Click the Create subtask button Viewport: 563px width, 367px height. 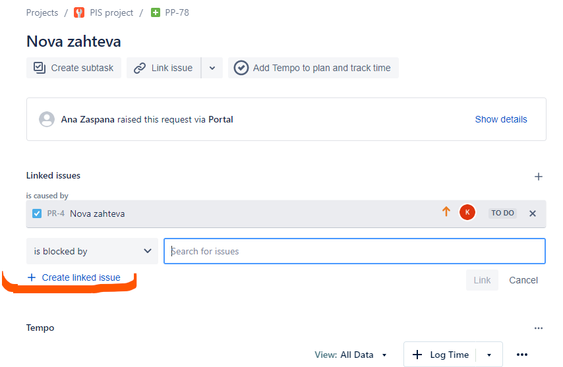(74, 68)
